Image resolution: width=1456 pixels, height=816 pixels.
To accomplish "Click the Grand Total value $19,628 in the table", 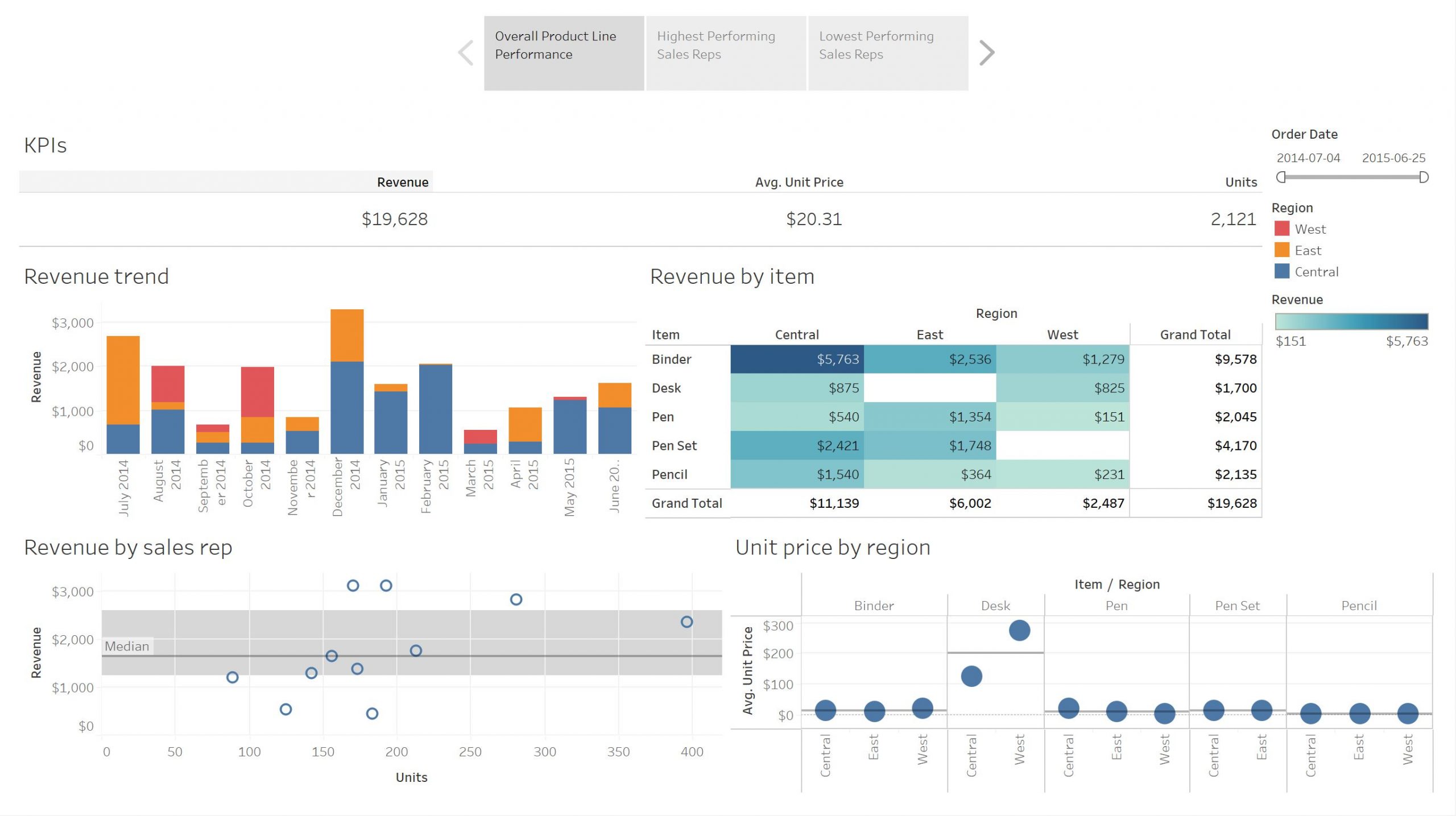I will (x=1231, y=503).
